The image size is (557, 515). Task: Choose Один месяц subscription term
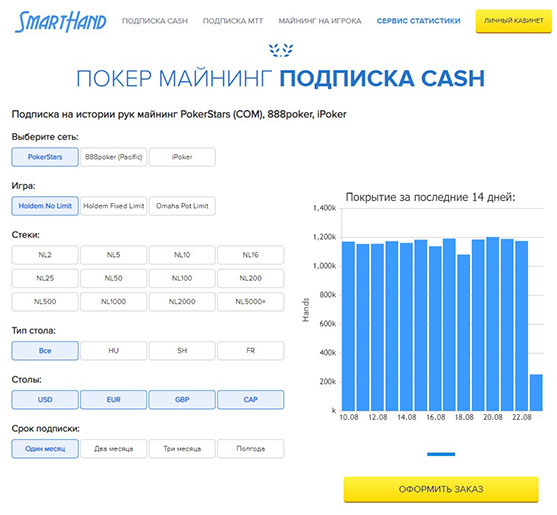tap(45, 449)
